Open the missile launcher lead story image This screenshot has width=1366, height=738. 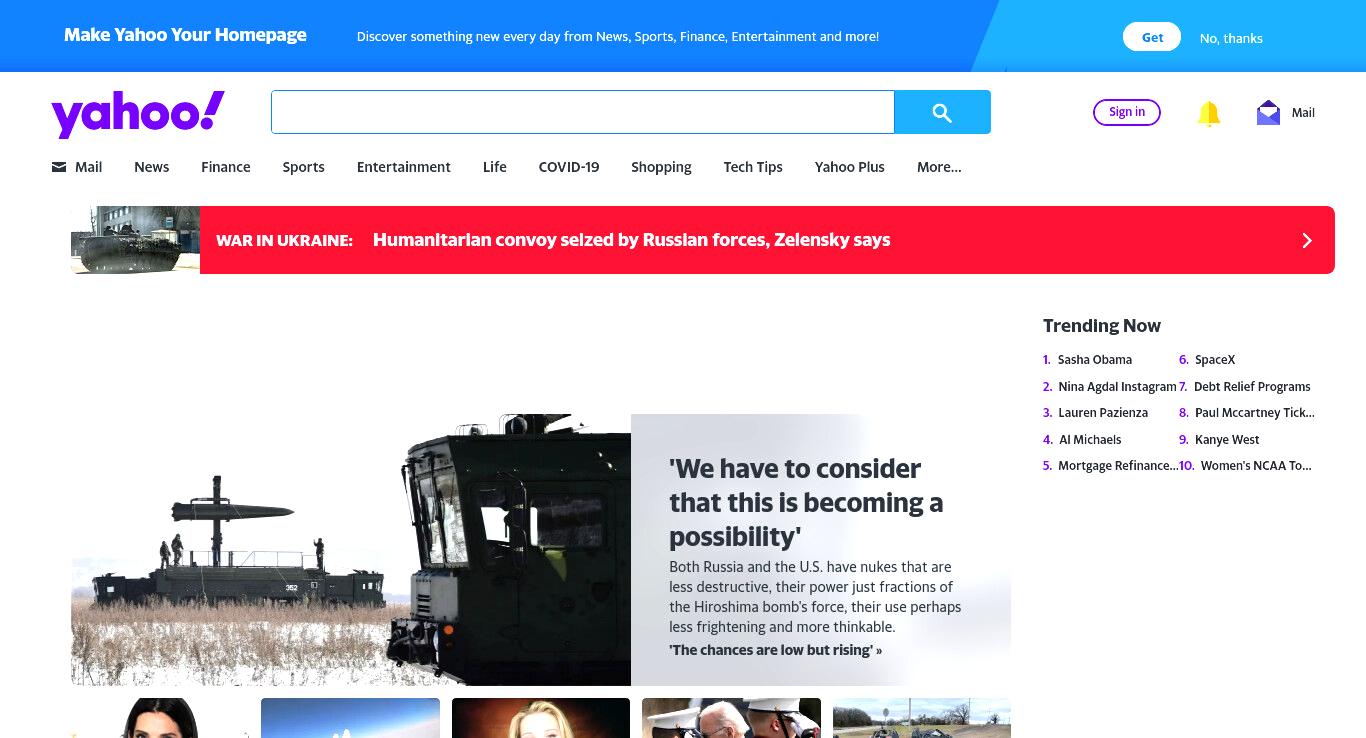(351, 549)
